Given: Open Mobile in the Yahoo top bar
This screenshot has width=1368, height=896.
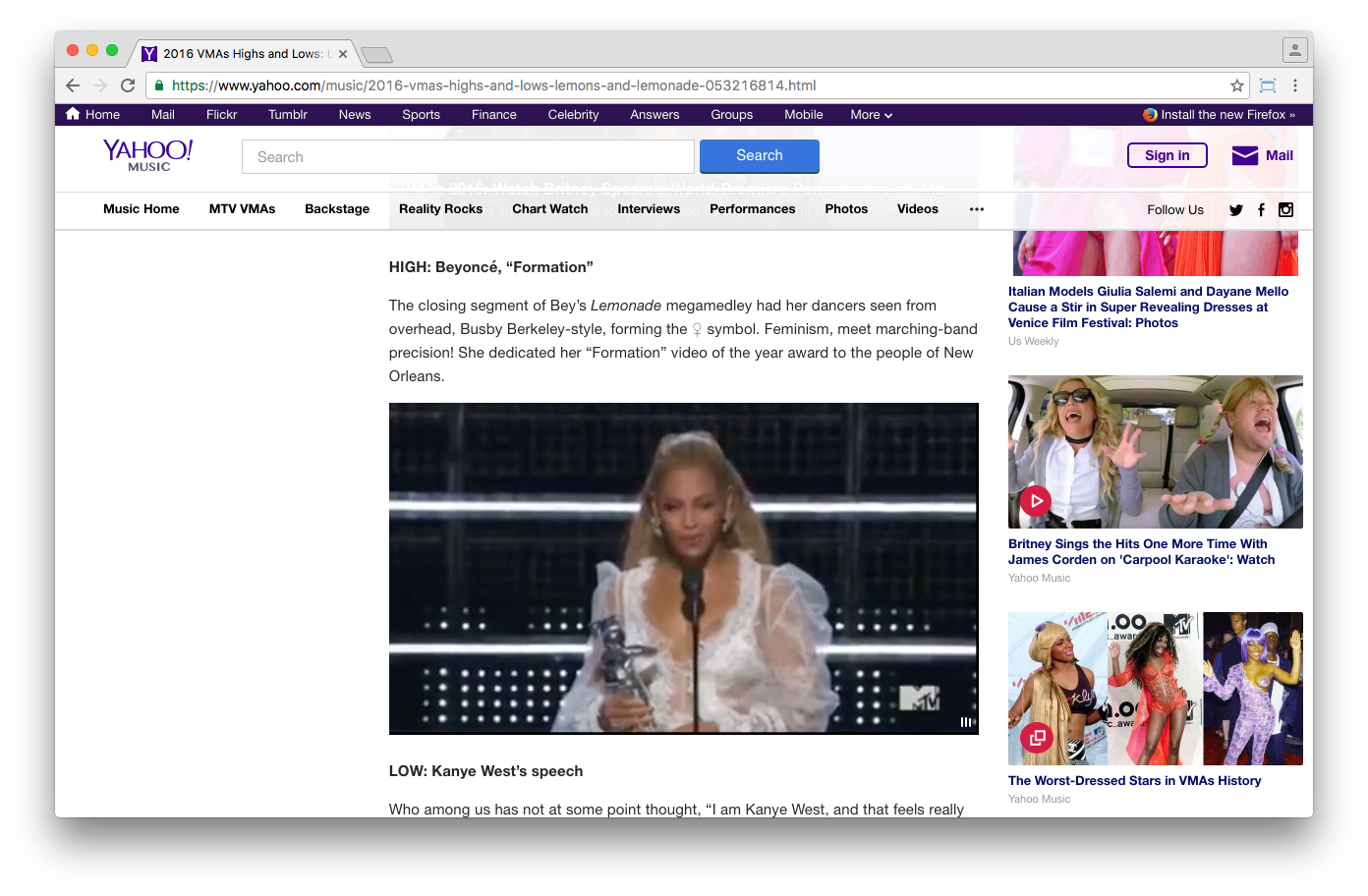Looking at the screenshot, I should pos(804,115).
